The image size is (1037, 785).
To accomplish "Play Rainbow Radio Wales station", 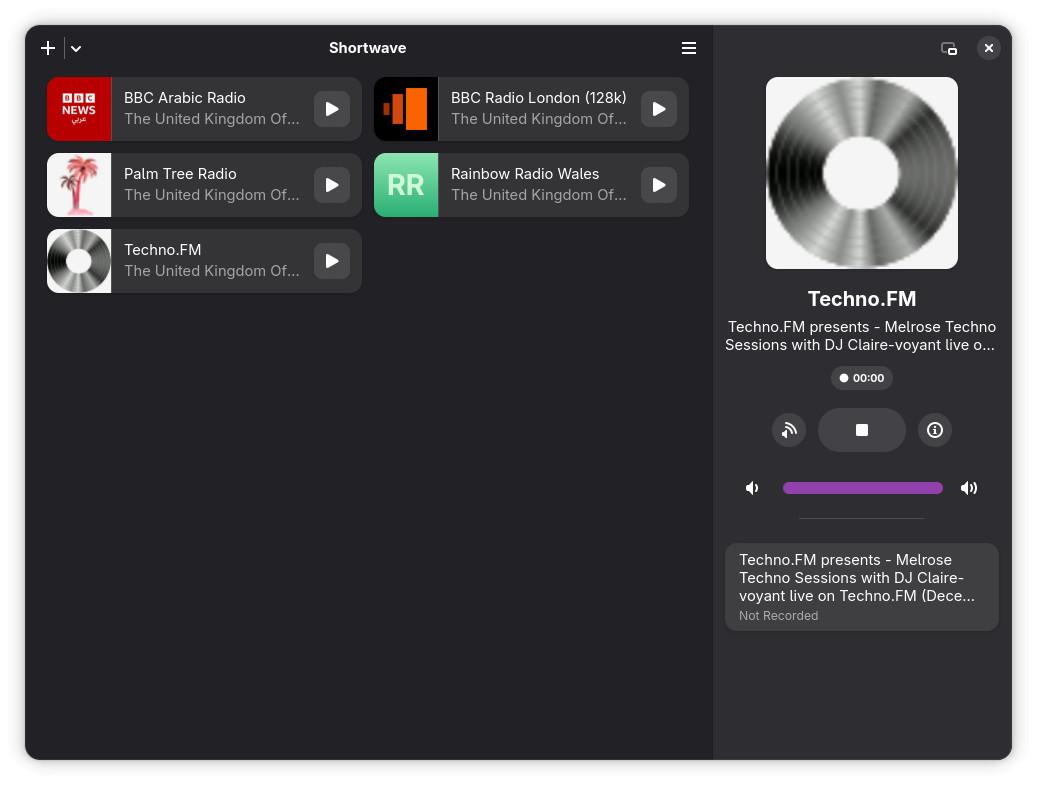I will click(x=659, y=185).
